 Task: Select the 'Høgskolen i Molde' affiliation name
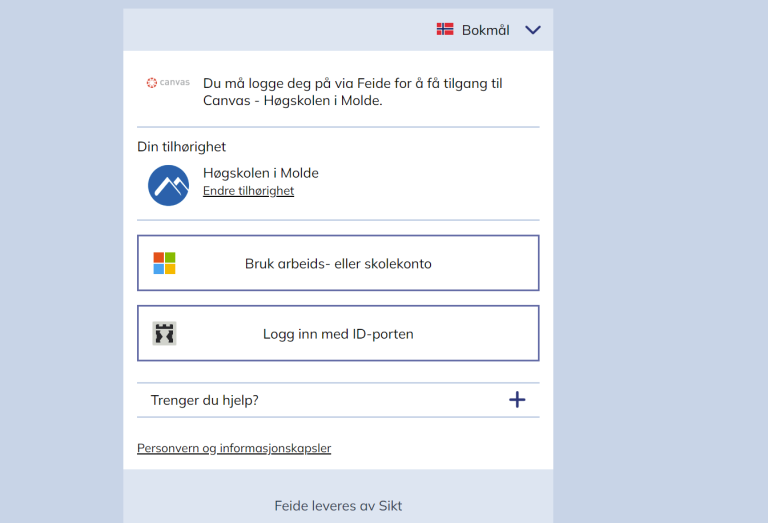click(260, 173)
